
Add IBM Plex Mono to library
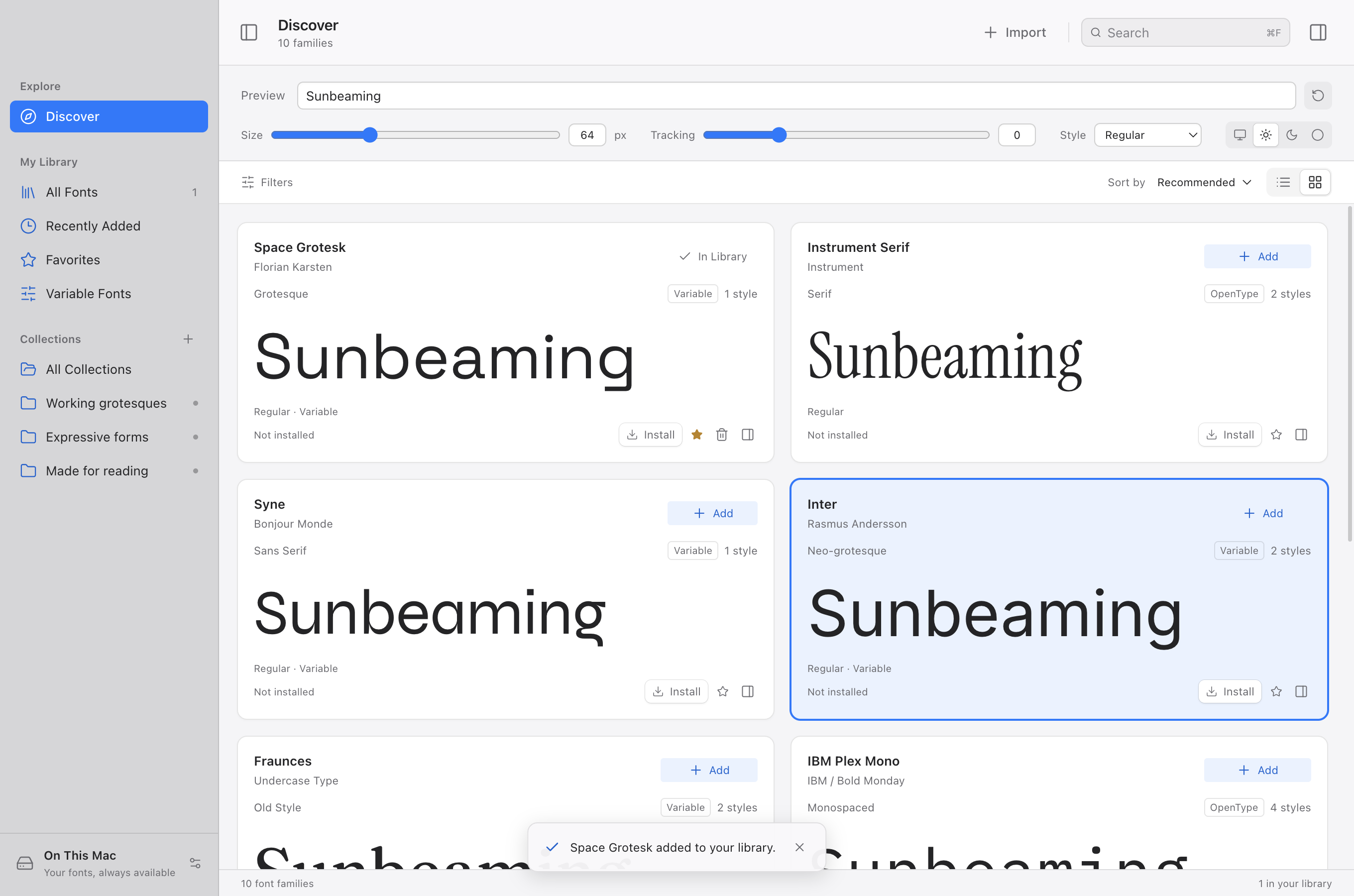coord(1257,770)
